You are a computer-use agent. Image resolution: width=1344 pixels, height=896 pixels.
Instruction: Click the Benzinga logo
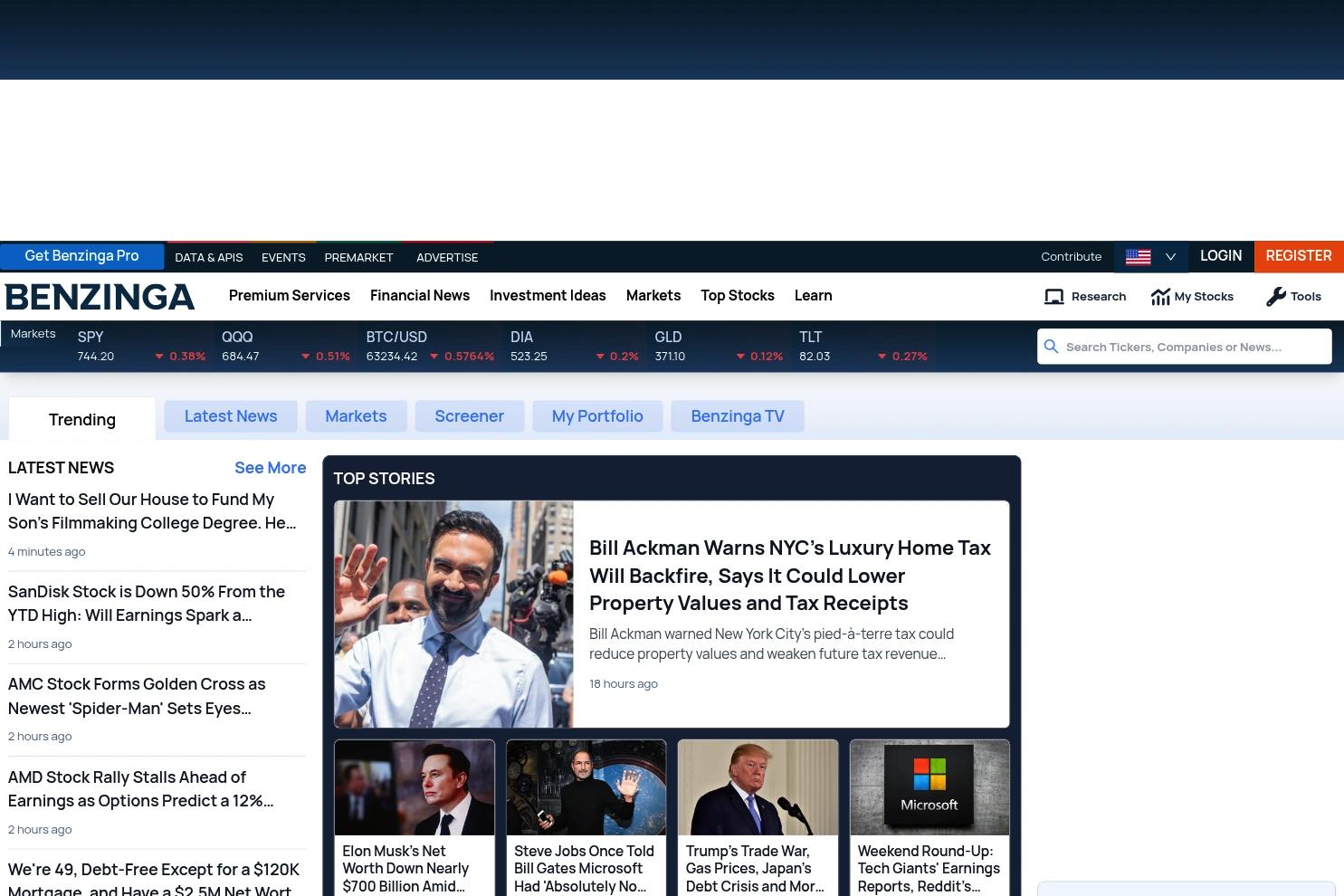point(100,297)
